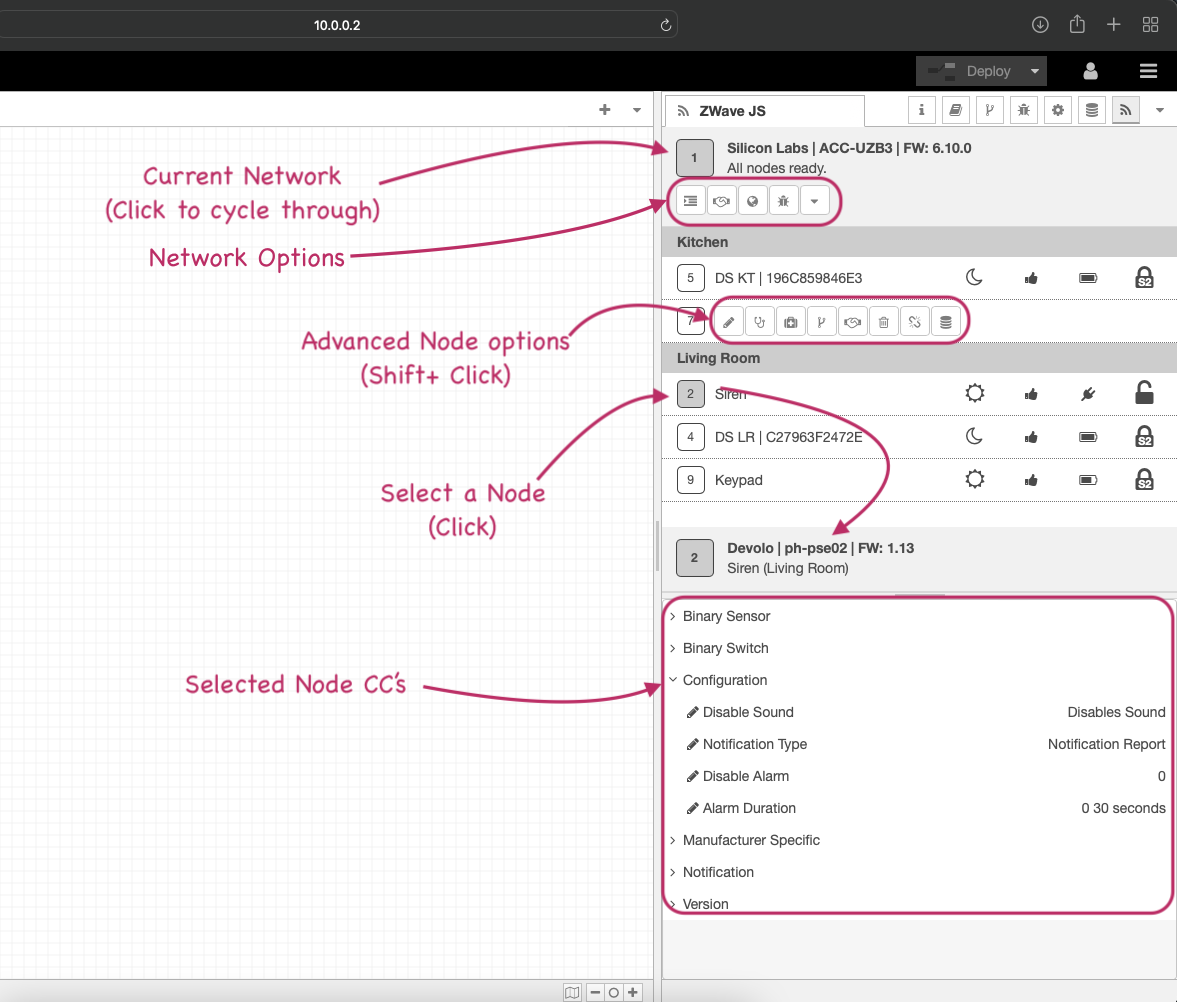Select the ZWave JS feed icon tab button

(x=1126, y=110)
